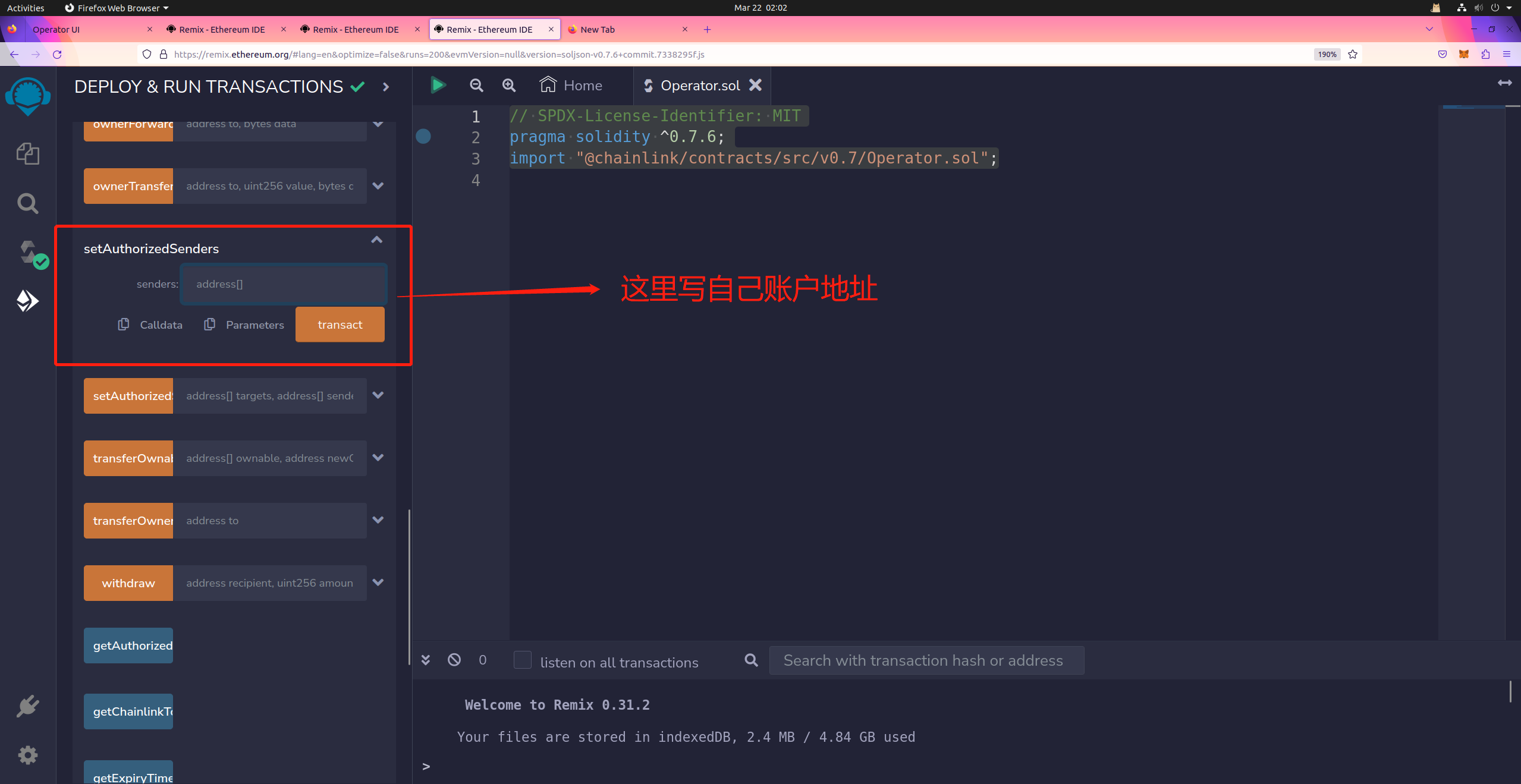
Task: Select the Solidity Compiler panel icon
Action: pos(27,253)
